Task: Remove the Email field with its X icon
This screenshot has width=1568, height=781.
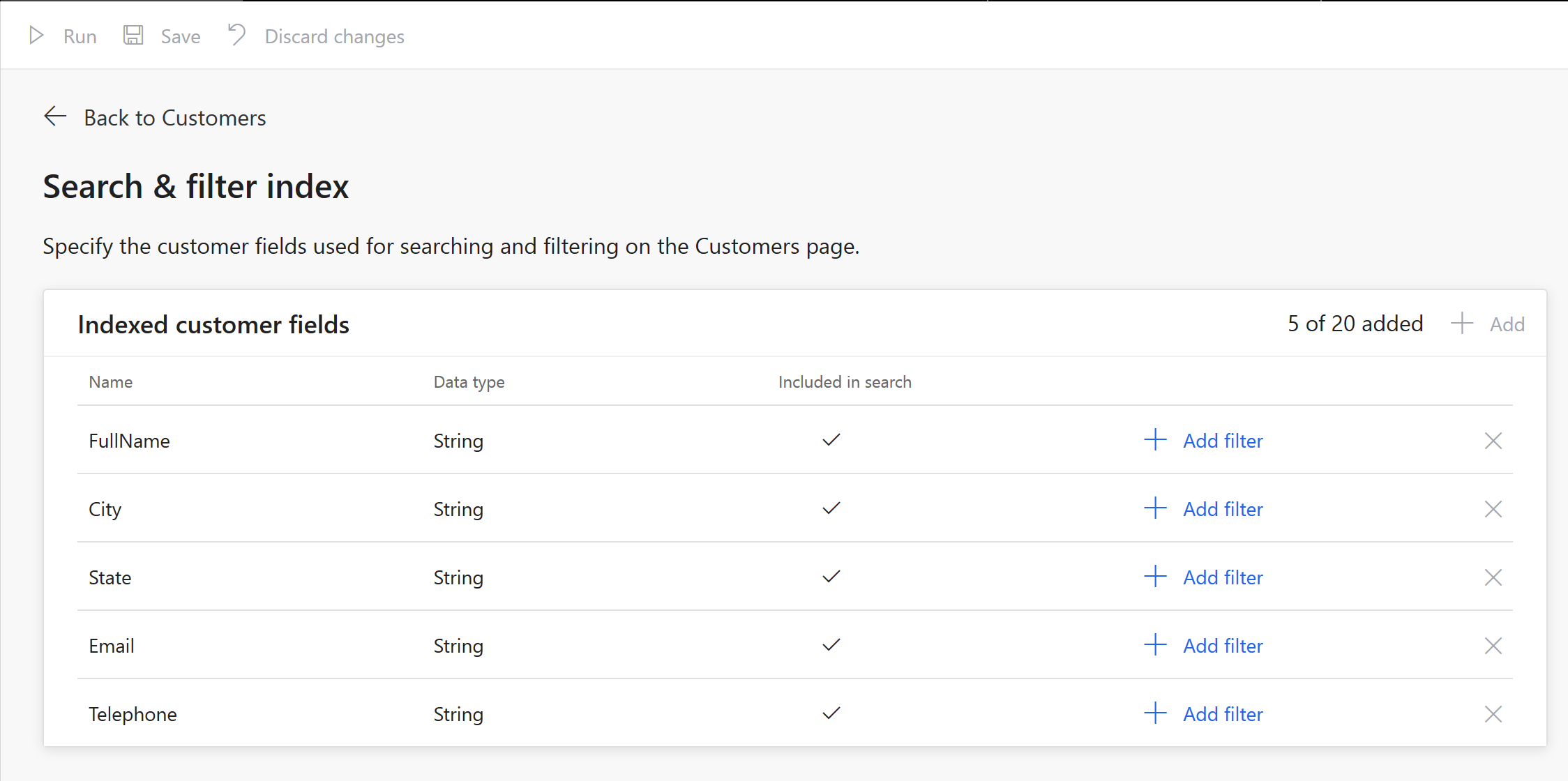Action: (1493, 645)
